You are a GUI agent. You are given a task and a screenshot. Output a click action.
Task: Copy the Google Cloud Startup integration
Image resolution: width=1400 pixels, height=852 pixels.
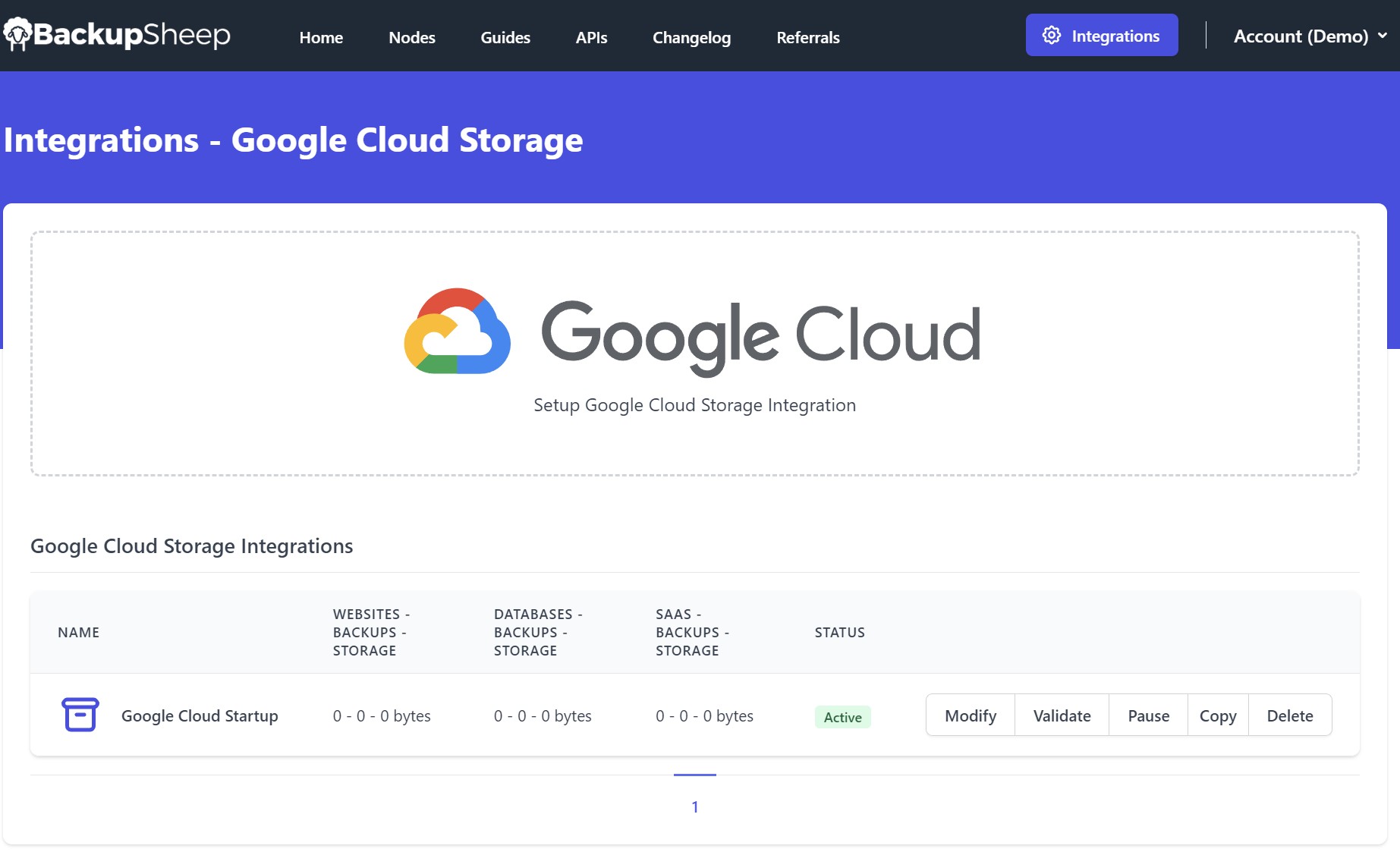1218,715
